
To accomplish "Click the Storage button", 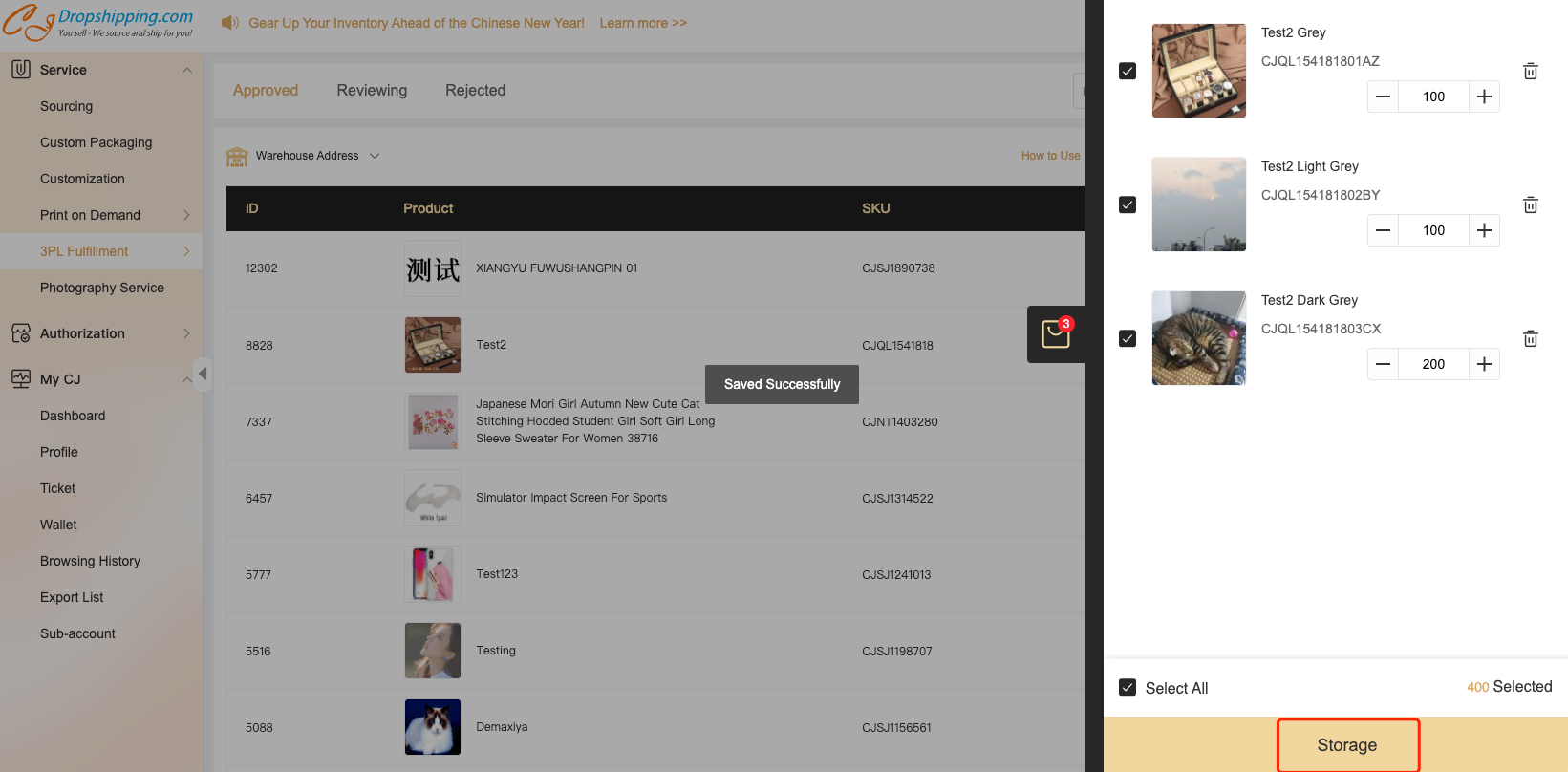I will [x=1347, y=745].
